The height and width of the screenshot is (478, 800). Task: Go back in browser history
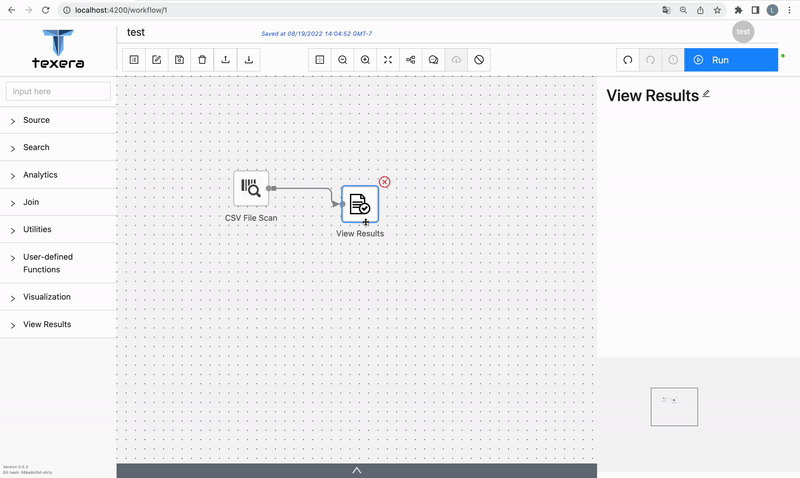(11, 10)
